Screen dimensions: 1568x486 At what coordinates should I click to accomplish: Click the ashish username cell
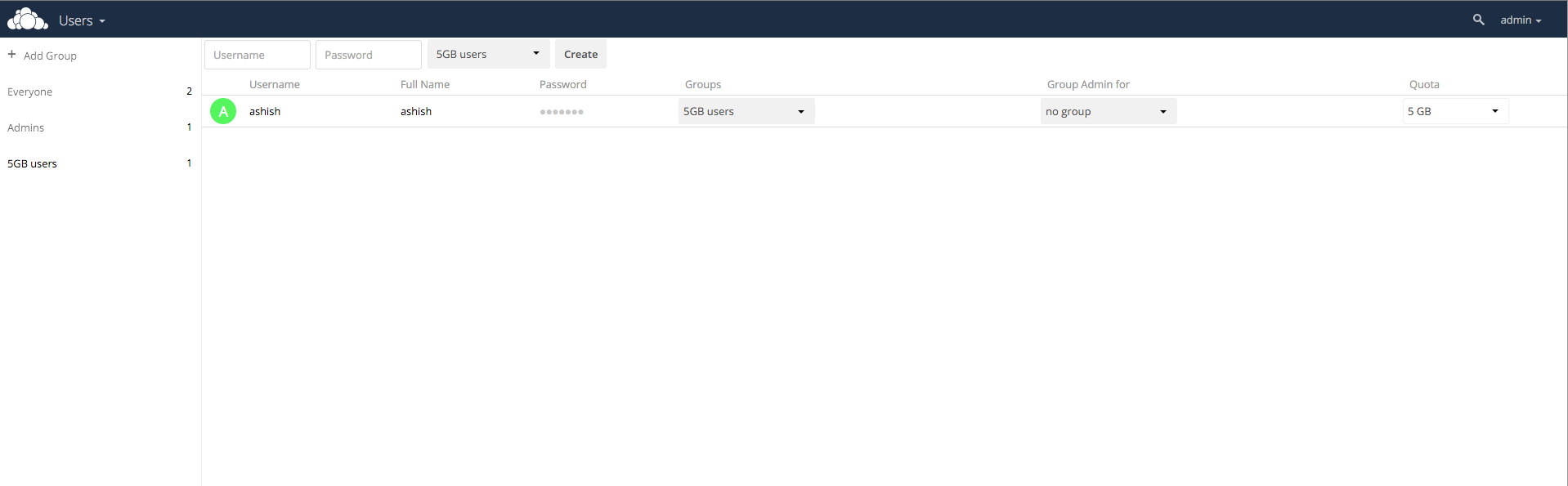click(x=265, y=111)
